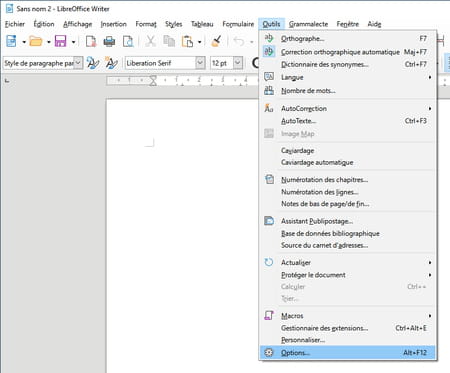Click the Cut scissors icon
Image resolution: width=450 pixels, height=373 pixels.
[151, 41]
